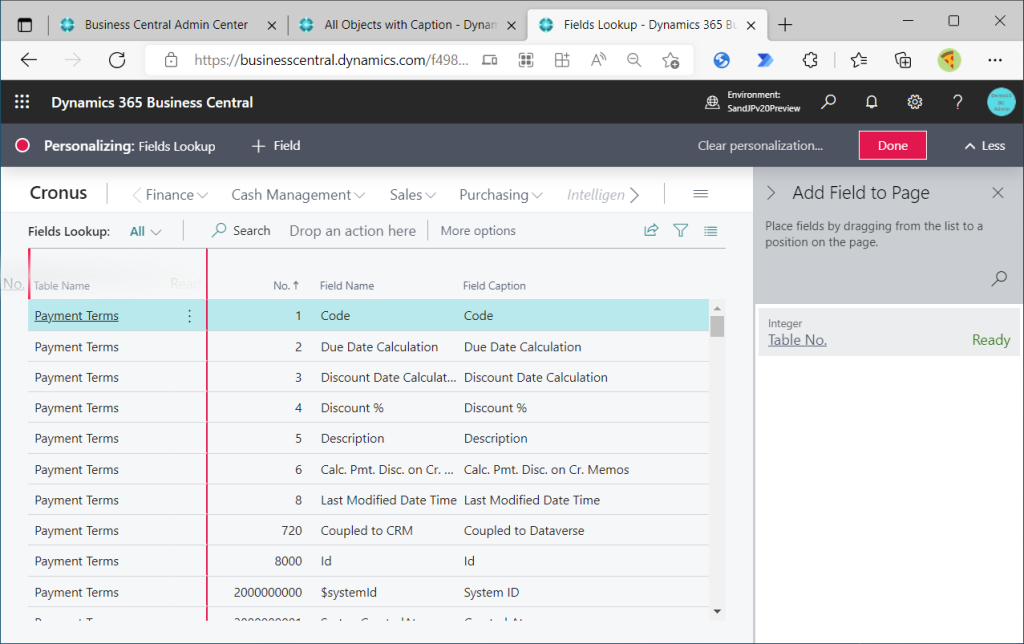Click the browser address bar URL

(x=331, y=60)
